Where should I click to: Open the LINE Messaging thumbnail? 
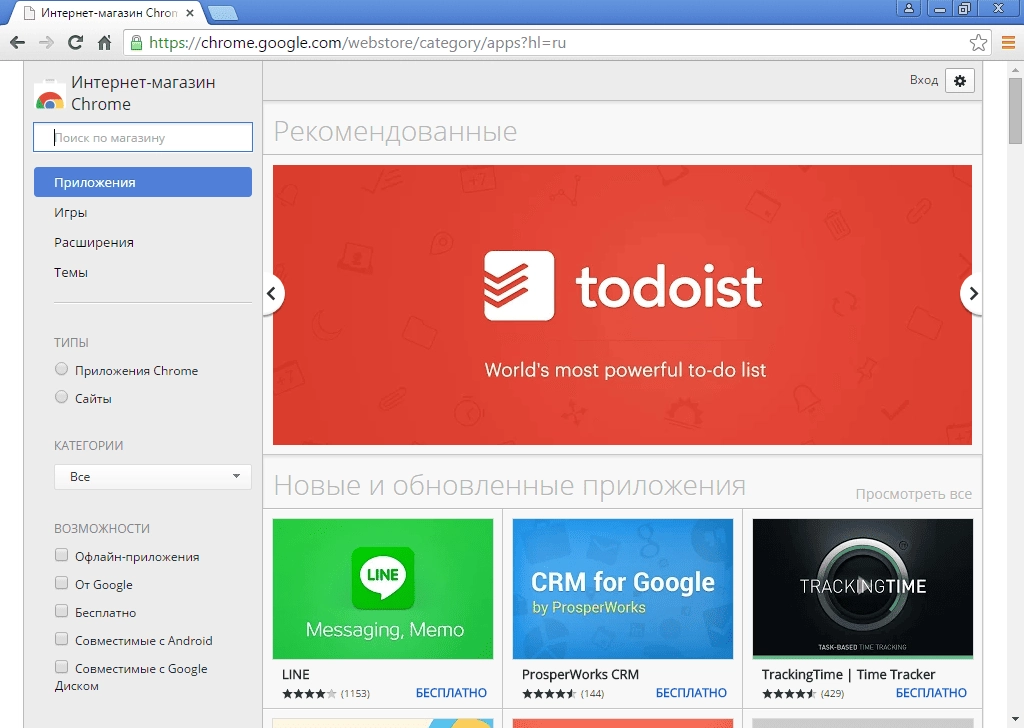point(383,589)
